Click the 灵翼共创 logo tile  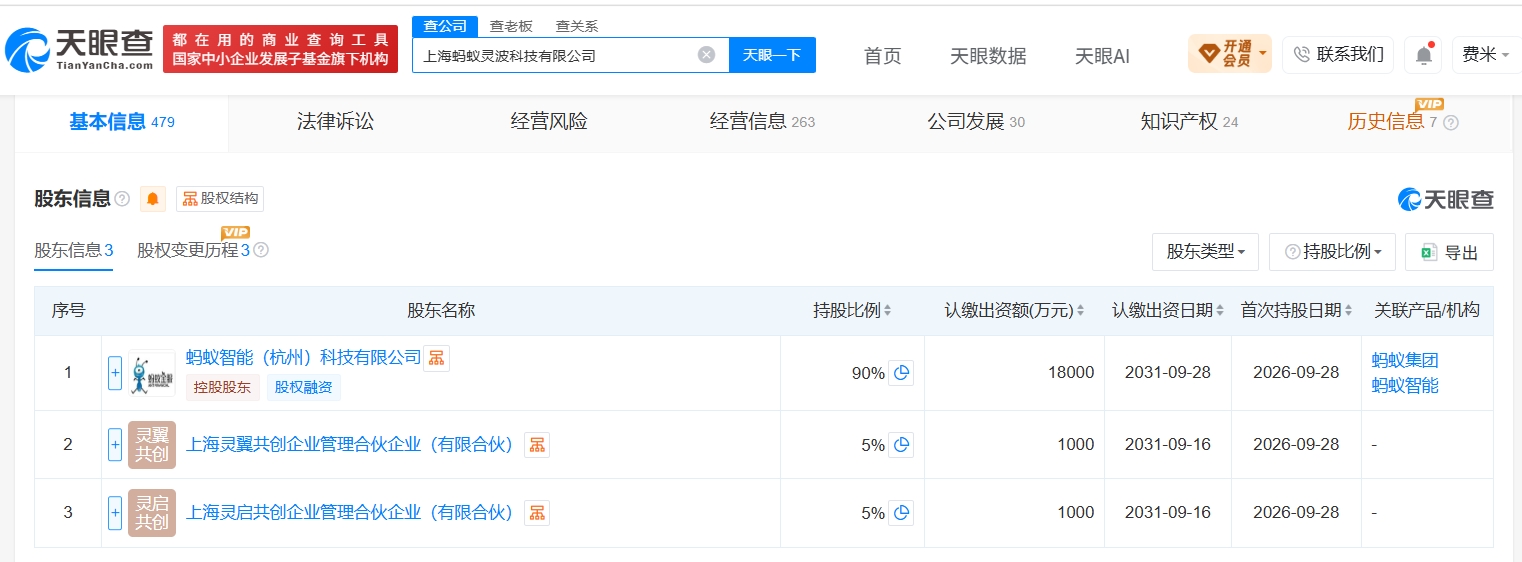tap(152, 445)
